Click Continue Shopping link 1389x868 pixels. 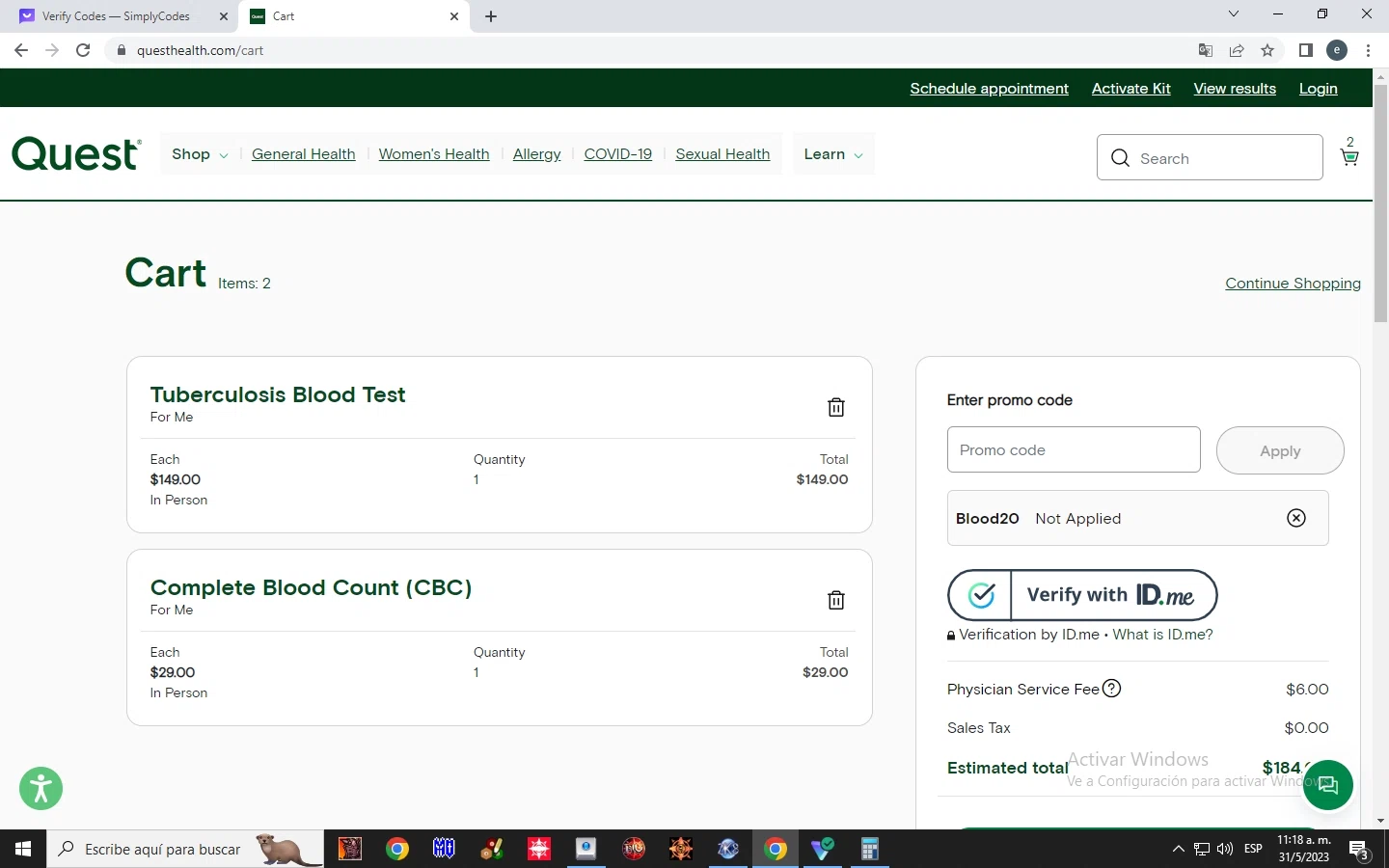1293,284
